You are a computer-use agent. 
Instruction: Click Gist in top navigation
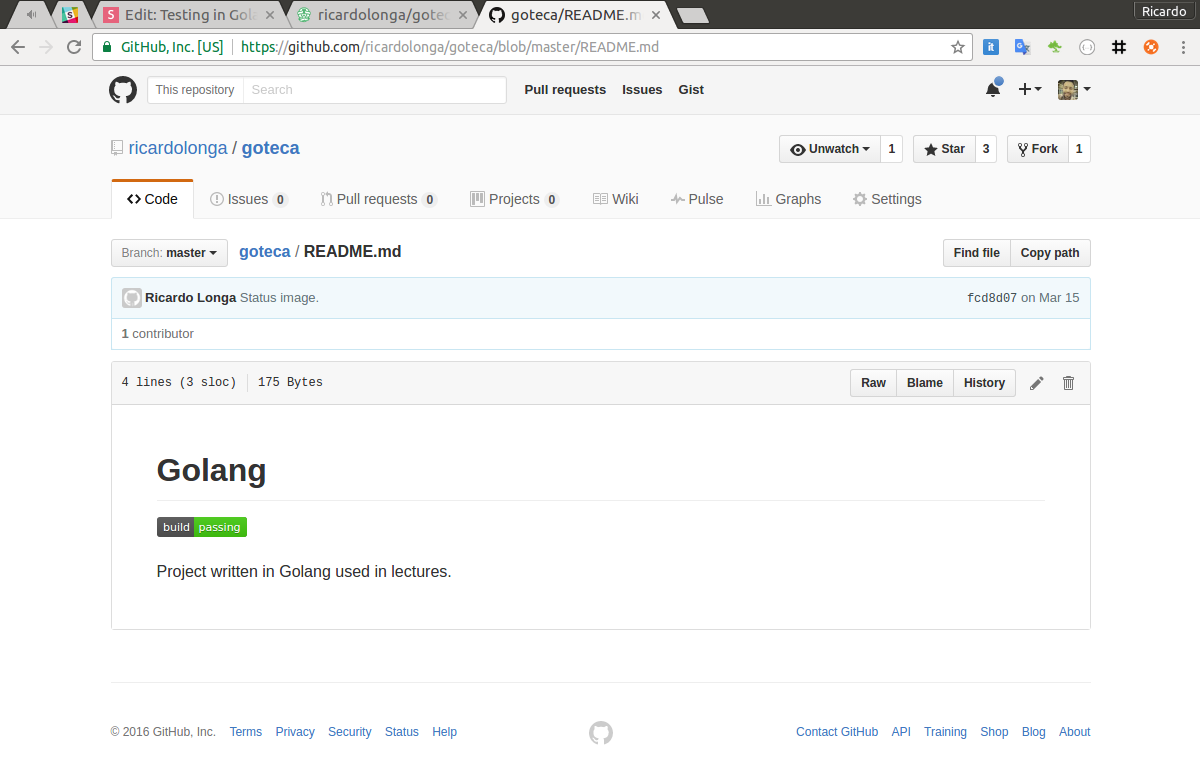691,90
